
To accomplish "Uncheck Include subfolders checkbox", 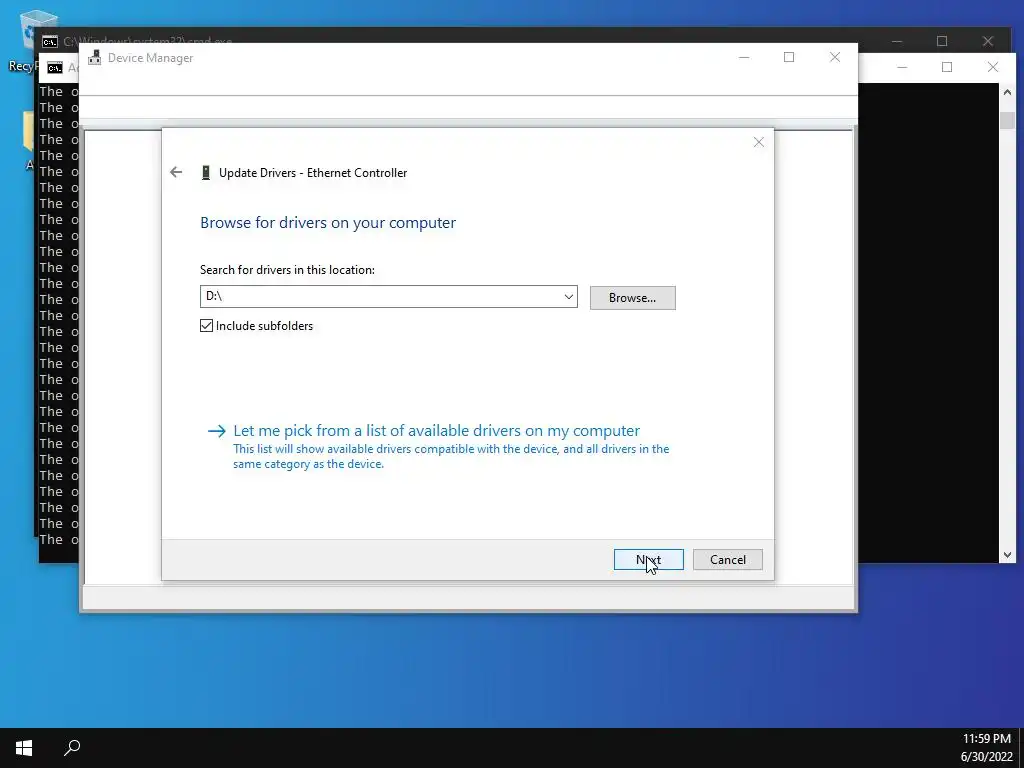I will [206, 326].
